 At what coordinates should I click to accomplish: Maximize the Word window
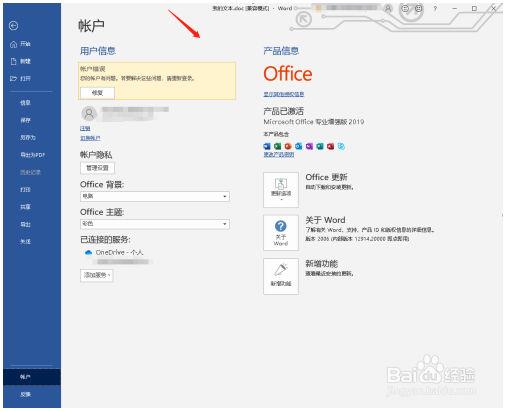474,9
